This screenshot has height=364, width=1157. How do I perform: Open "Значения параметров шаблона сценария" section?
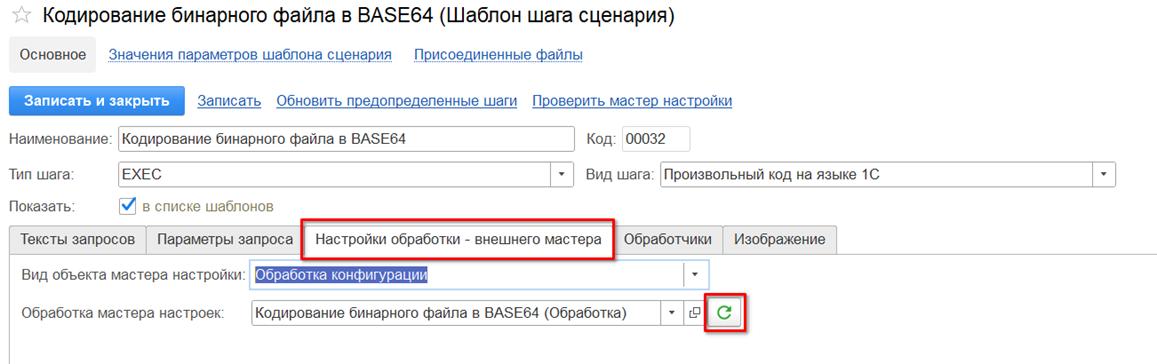(249, 55)
